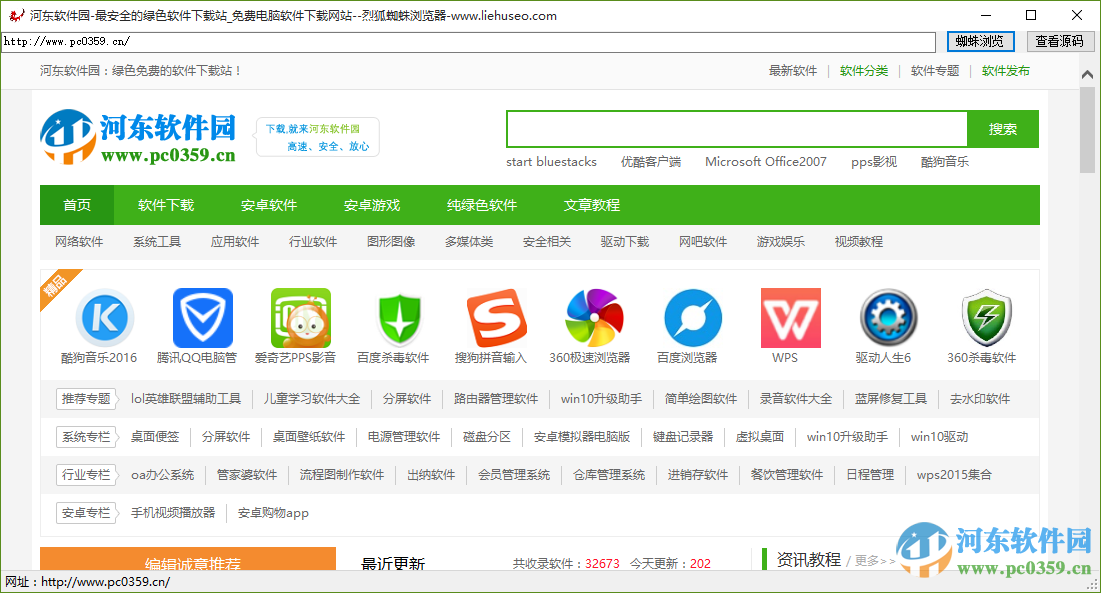Click the 驱动人生6 gear icon
Image resolution: width=1101 pixels, height=593 pixels.
(888, 318)
